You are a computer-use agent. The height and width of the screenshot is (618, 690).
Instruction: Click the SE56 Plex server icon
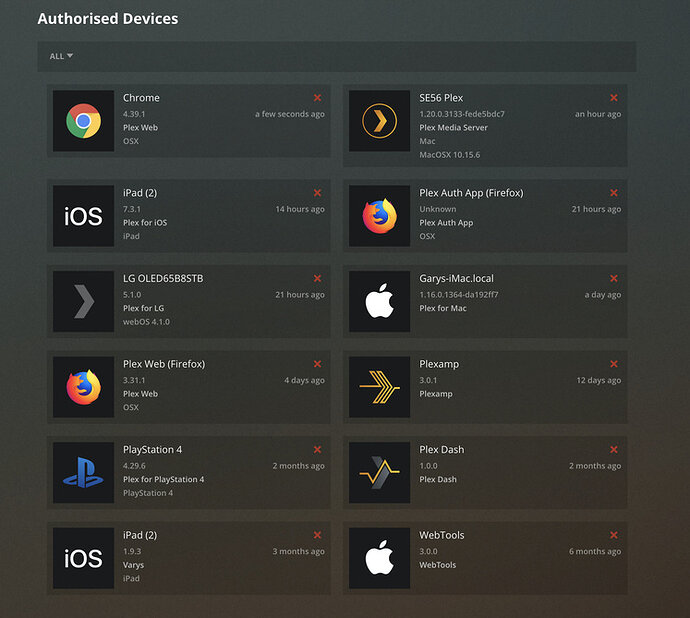(x=379, y=121)
